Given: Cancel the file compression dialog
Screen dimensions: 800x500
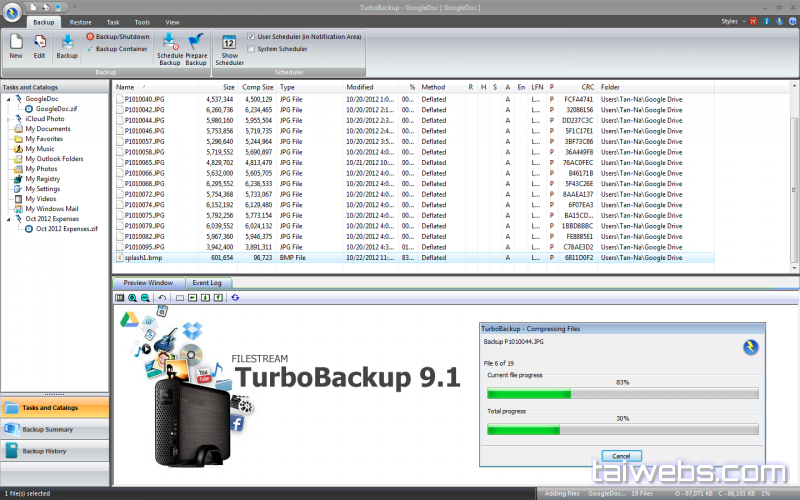Looking at the screenshot, I should 619,455.
